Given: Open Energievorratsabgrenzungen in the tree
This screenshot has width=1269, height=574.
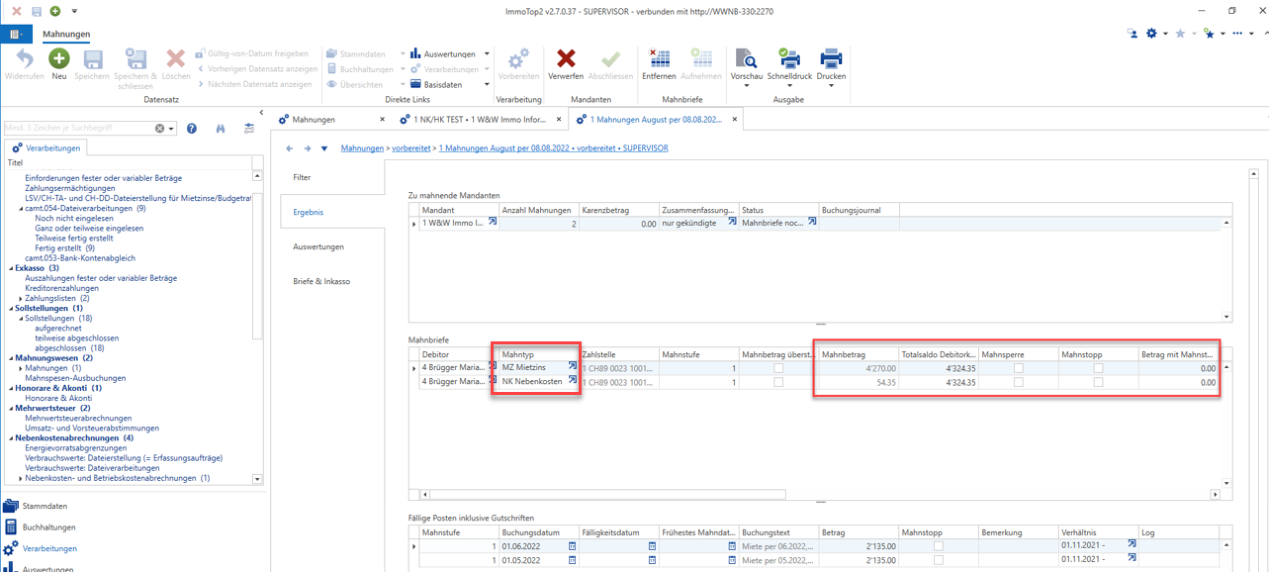Looking at the screenshot, I should point(76,448).
